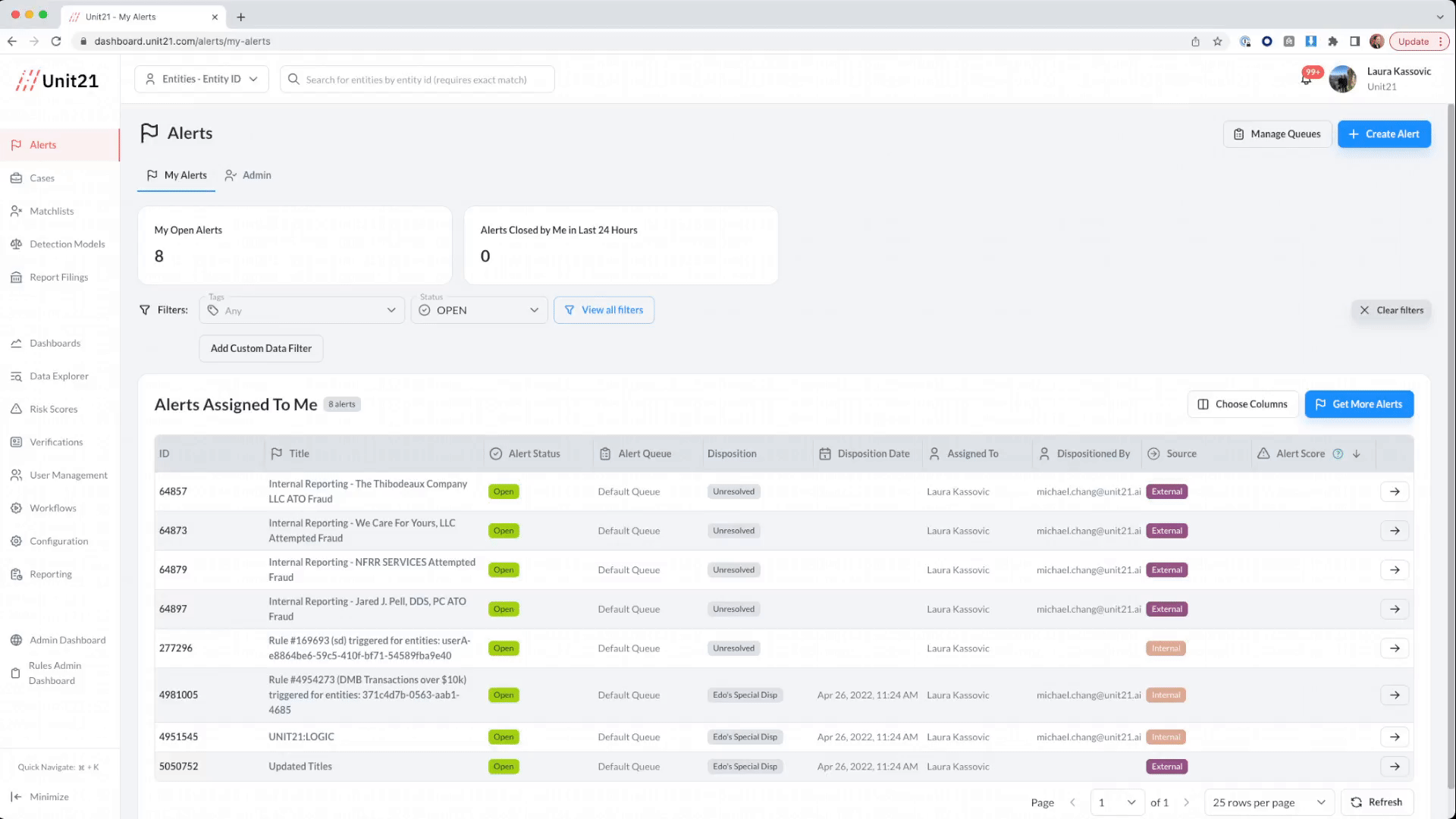Open alert 277296 with arrow button

(x=1395, y=648)
